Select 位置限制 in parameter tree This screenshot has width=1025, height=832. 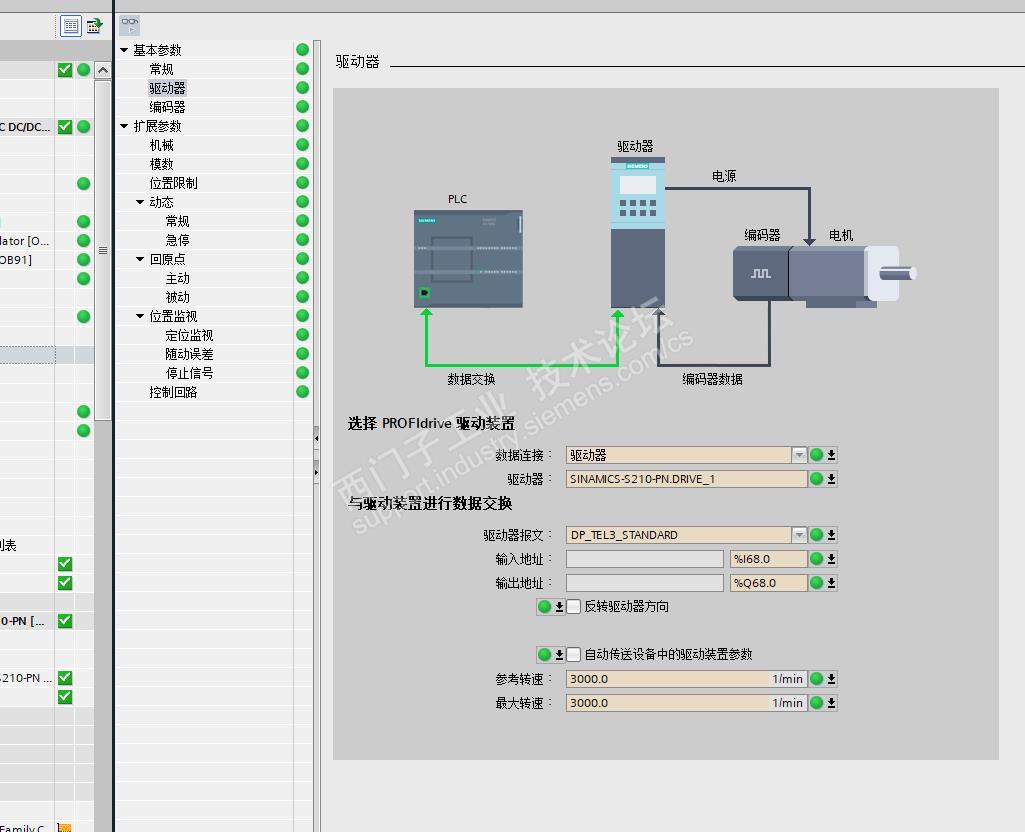pos(173,183)
